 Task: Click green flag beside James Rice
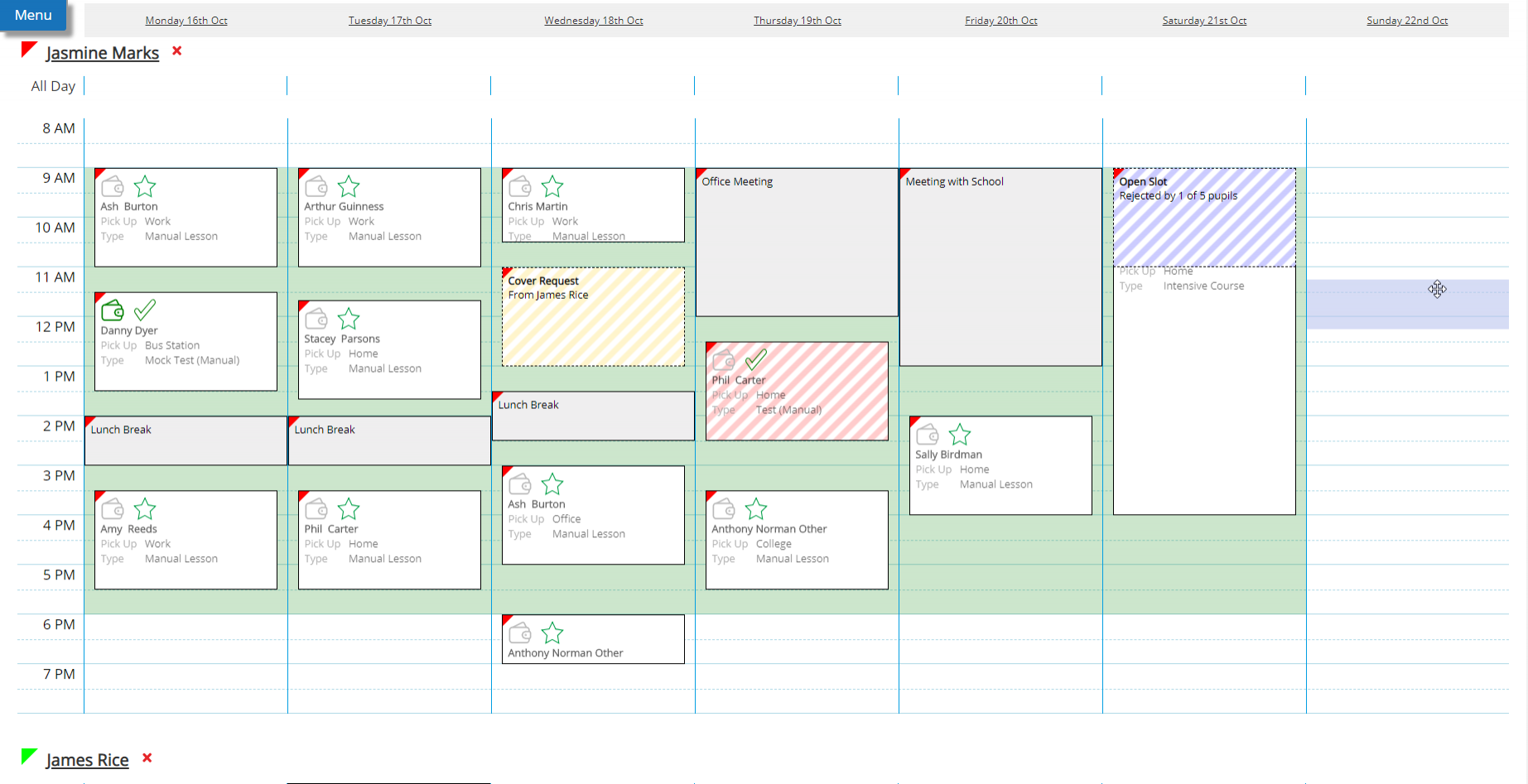(29, 757)
